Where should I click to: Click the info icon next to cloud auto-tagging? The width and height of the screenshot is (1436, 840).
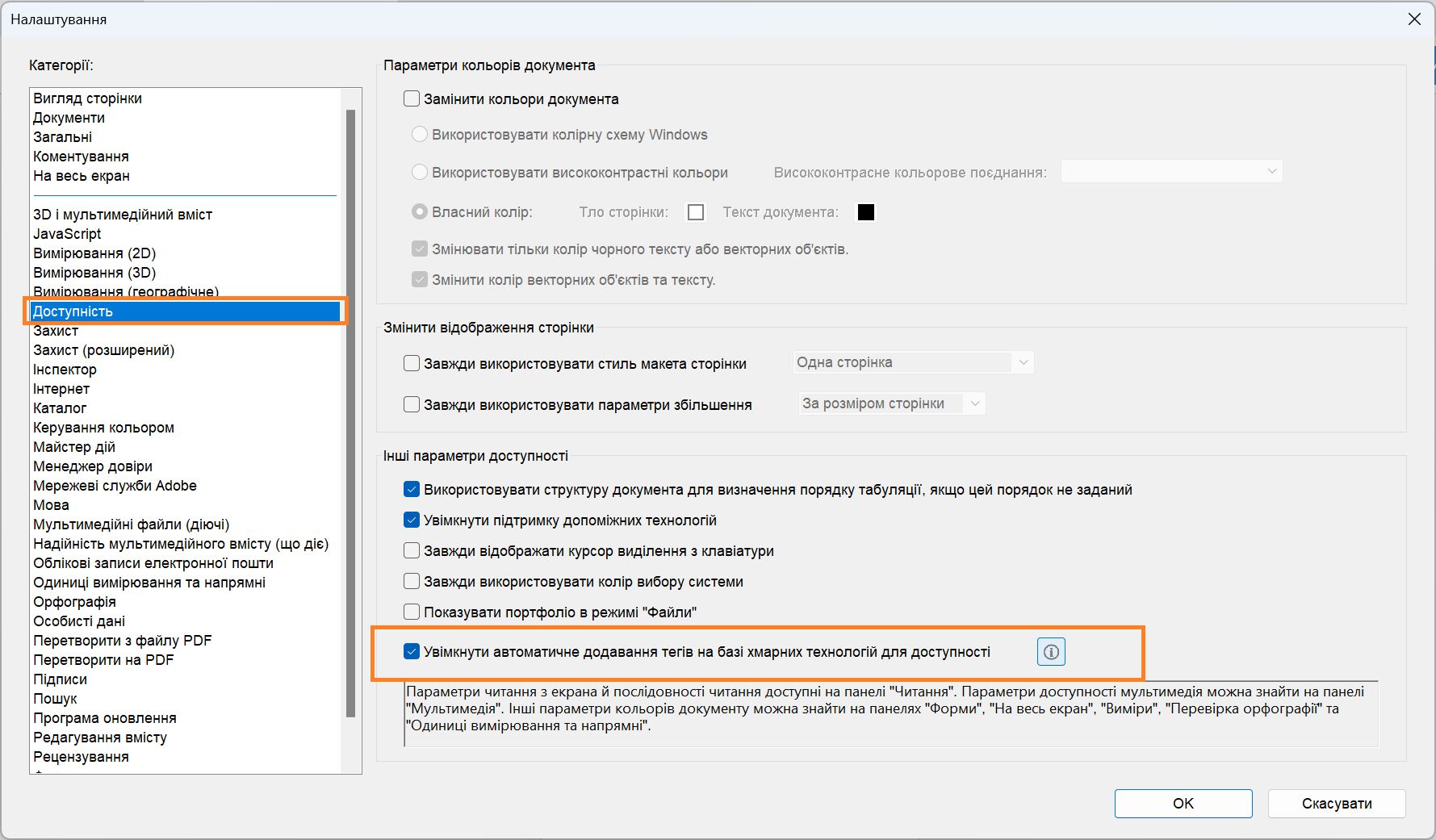pos(1051,652)
